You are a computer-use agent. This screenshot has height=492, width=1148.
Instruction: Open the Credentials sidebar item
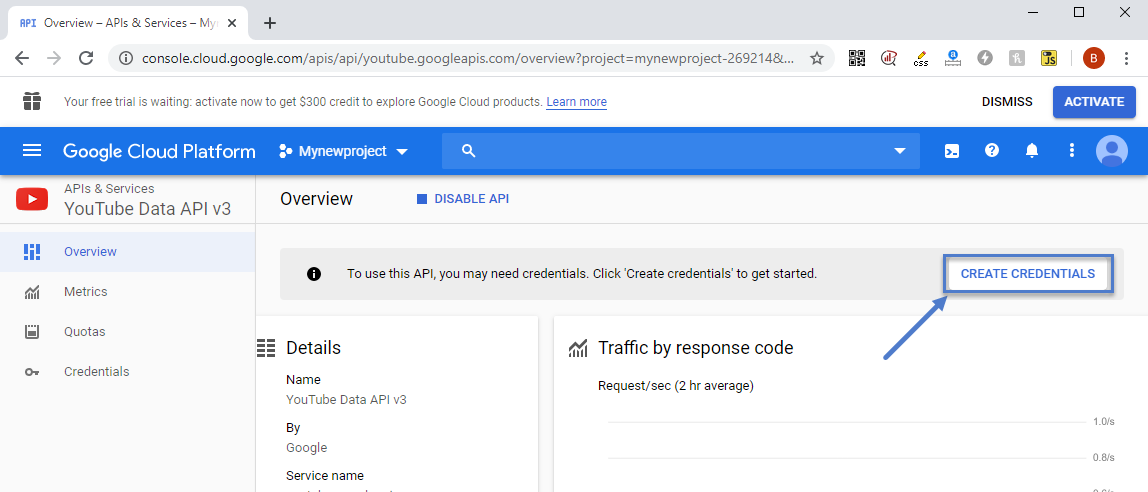pos(127,371)
